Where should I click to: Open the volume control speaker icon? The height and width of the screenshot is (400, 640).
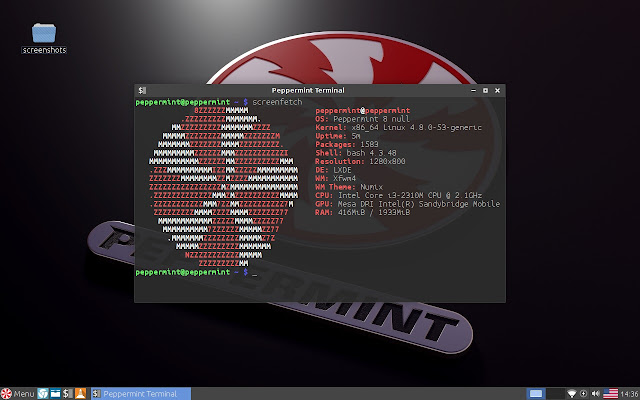tap(596, 393)
